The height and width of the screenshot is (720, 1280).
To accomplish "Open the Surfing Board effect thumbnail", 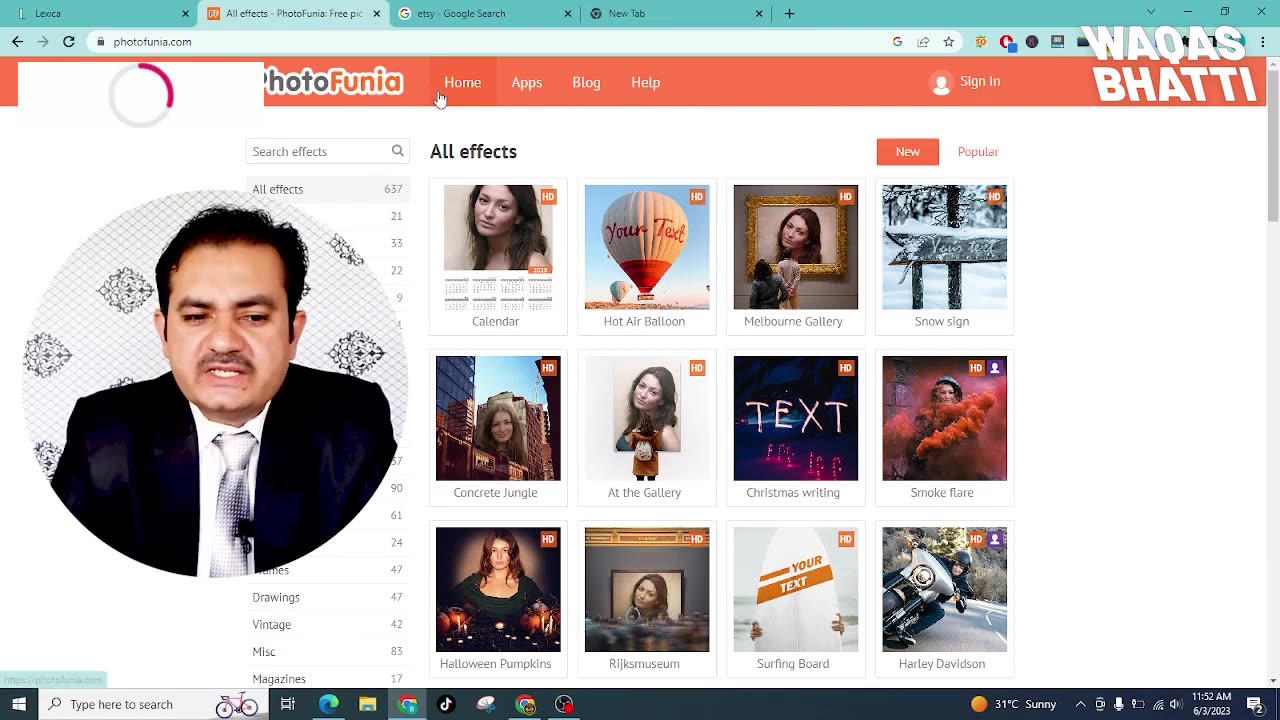I will pyautogui.click(x=796, y=599).
